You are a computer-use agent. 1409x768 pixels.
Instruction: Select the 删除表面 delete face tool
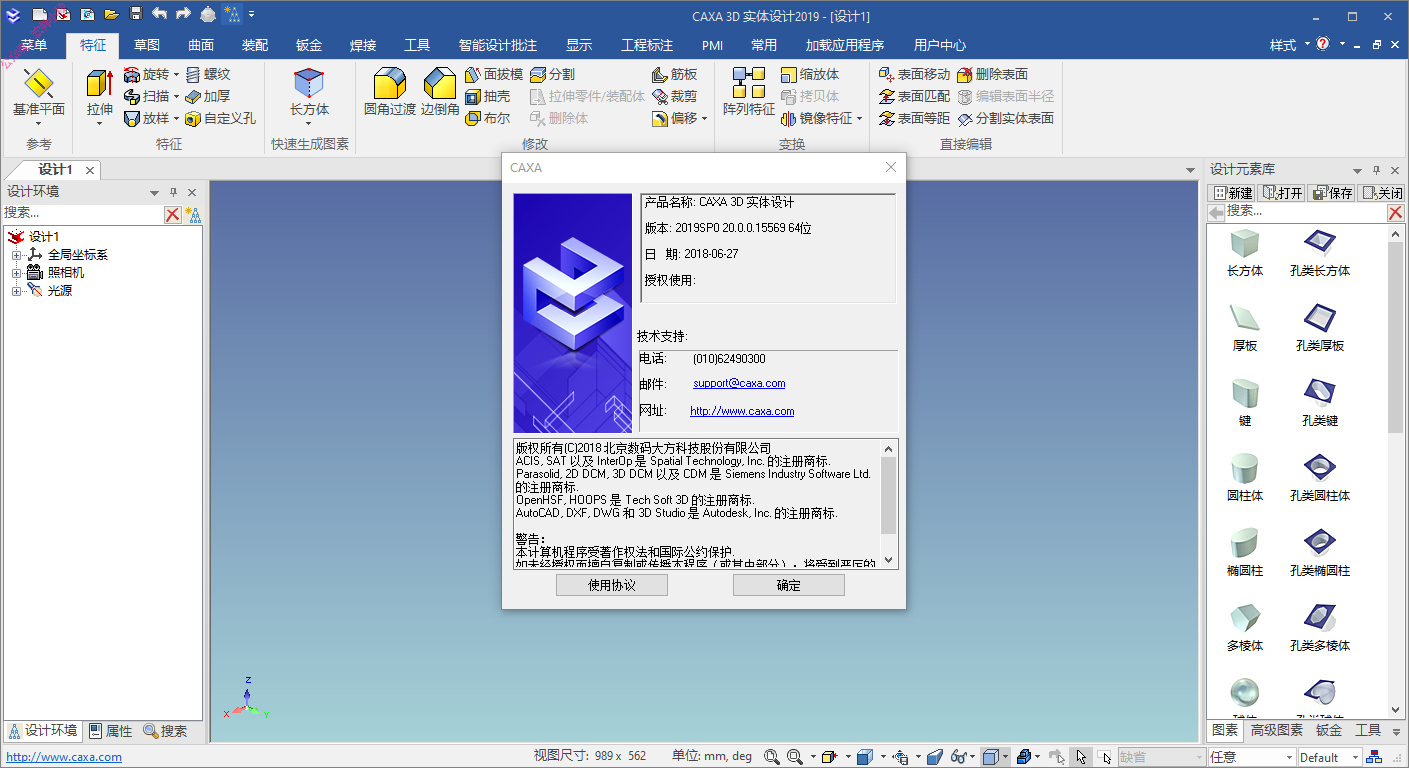pos(993,74)
